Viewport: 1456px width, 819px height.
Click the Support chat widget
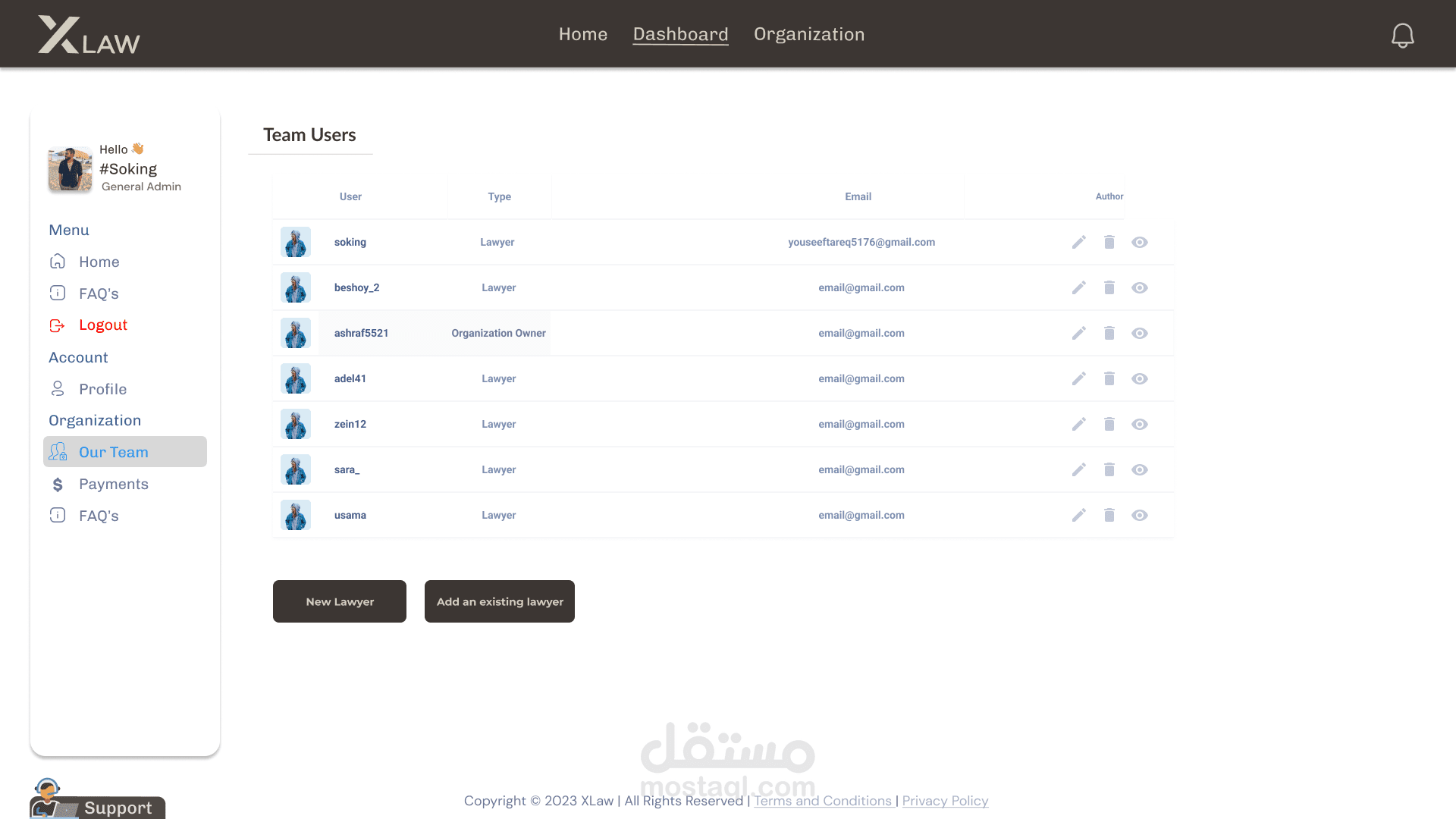99,804
